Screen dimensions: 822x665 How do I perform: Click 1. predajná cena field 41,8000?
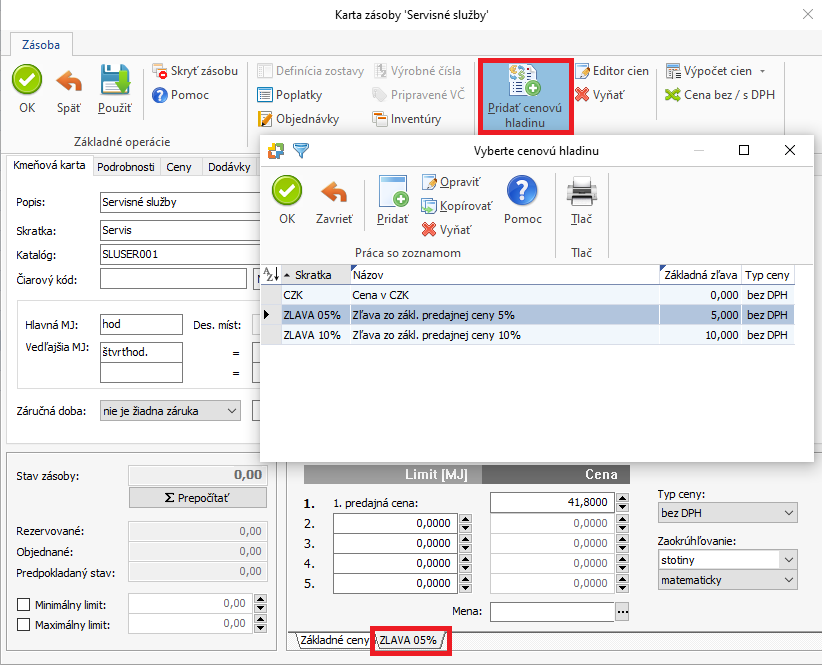tap(552, 502)
